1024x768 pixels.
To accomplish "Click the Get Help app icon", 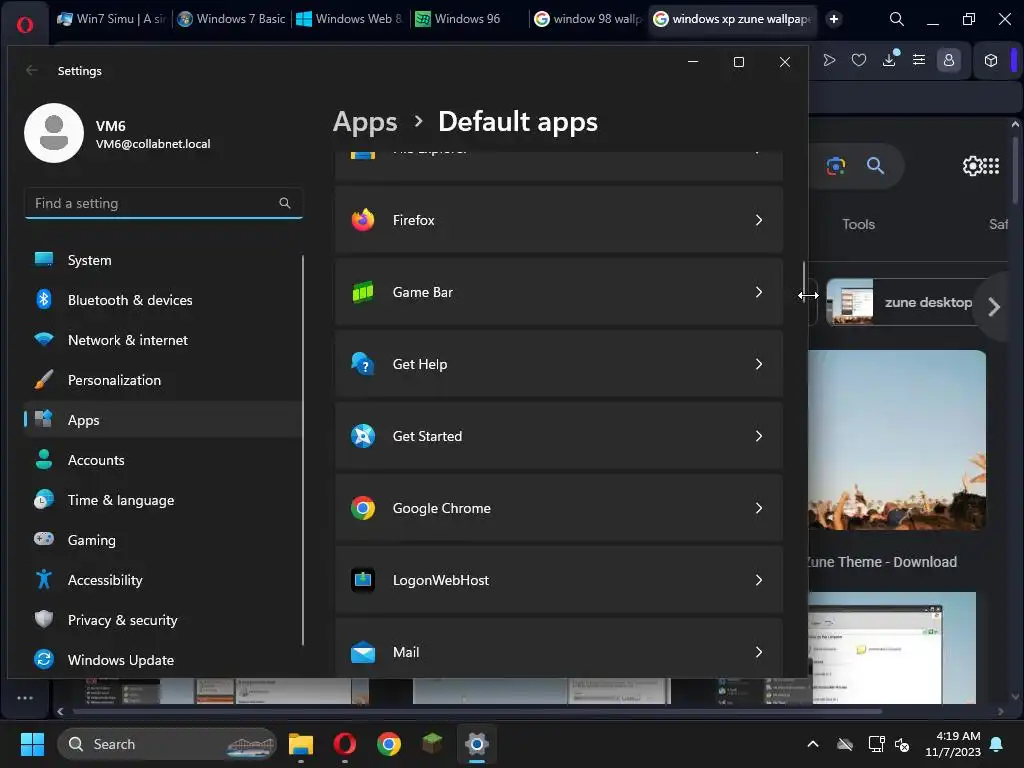I will 362,364.
